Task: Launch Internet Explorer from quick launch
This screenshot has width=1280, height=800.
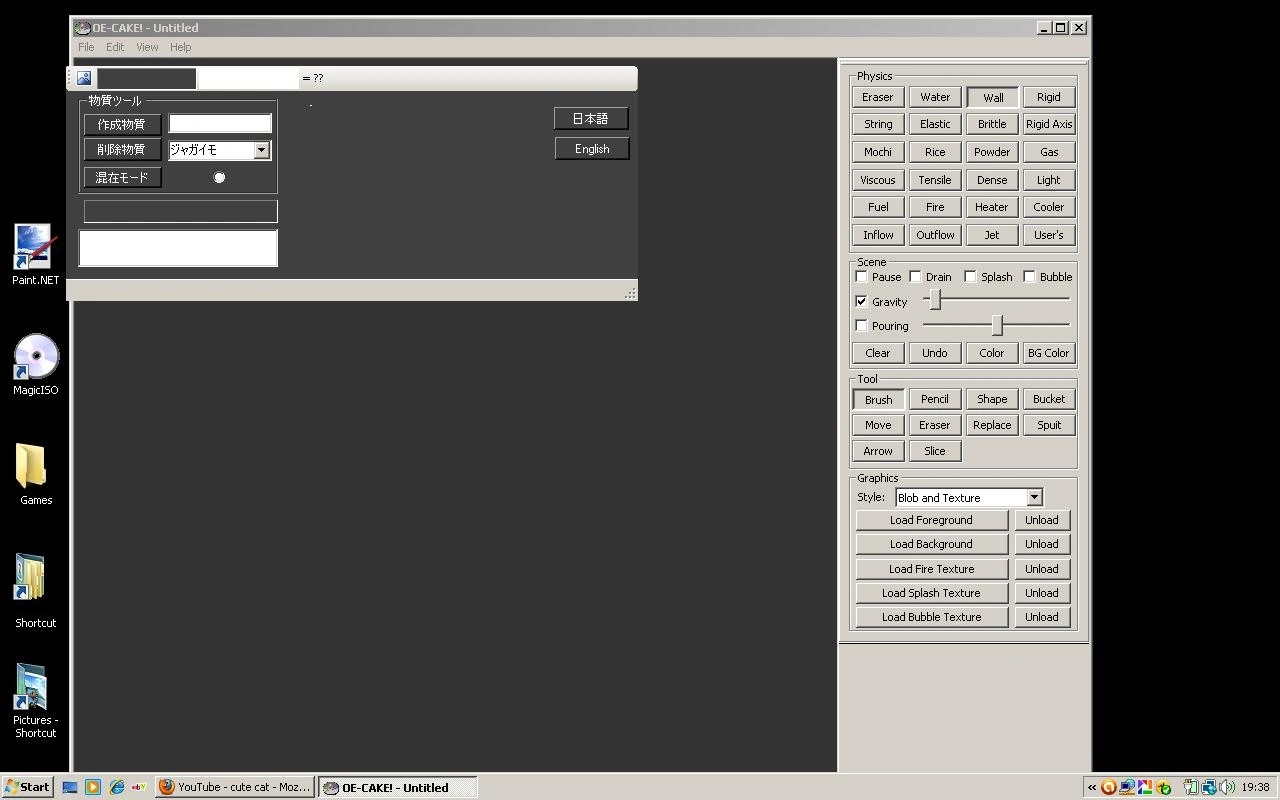Action: [x=116, y=787]
